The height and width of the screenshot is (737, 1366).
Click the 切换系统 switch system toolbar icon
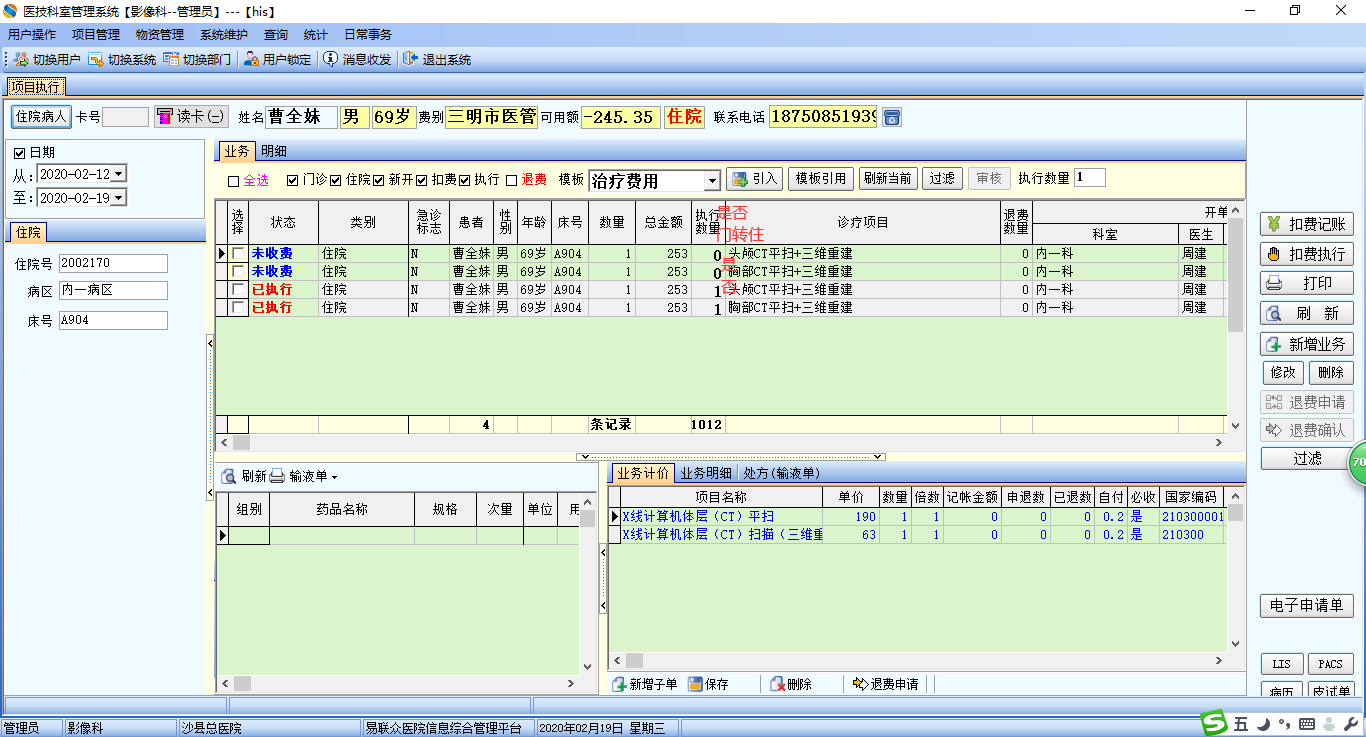point(96,60)
